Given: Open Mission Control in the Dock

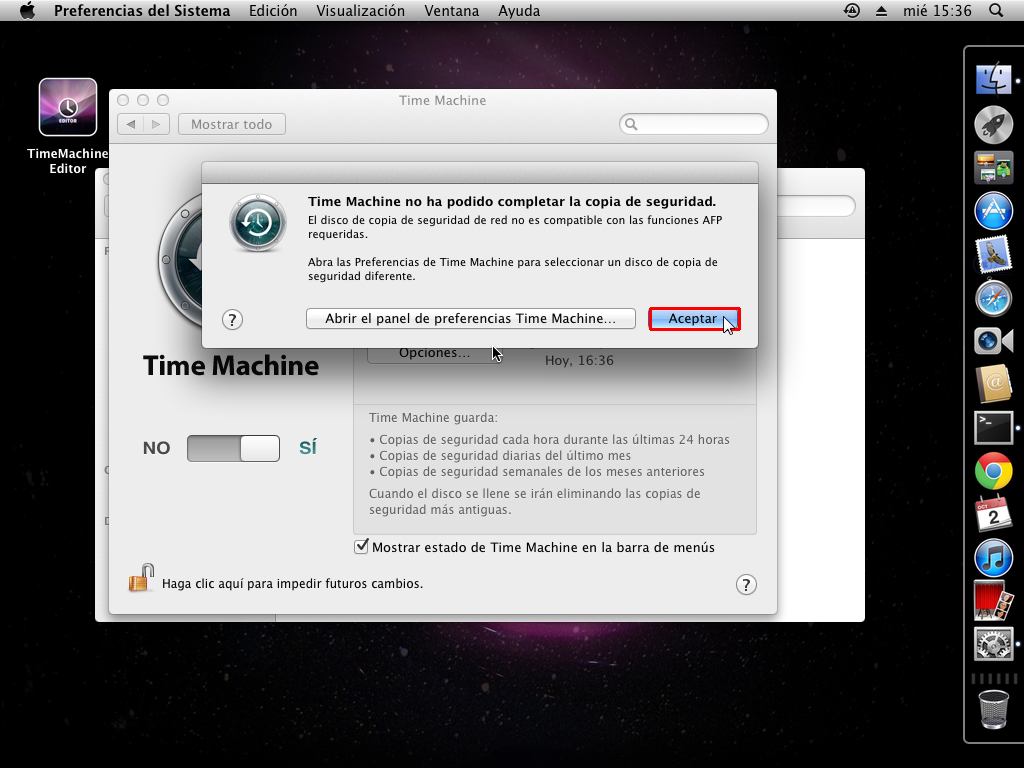Looking at the screenshot, I should pos(993,167).
